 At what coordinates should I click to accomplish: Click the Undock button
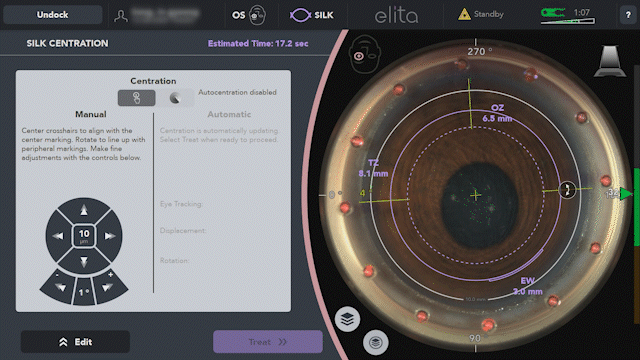[53, 15]
